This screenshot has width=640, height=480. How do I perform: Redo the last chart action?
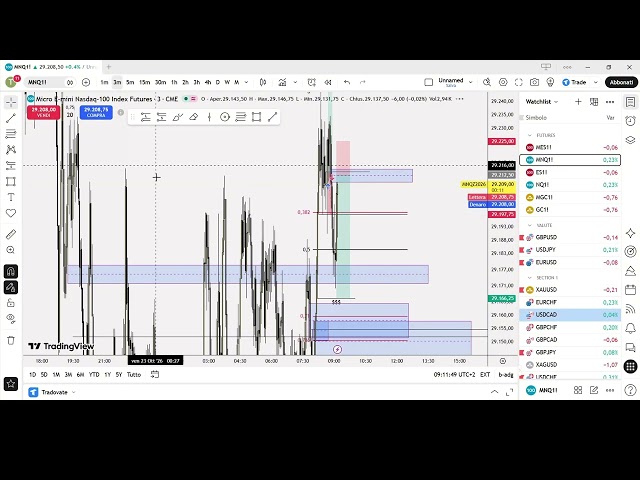[362, 82]
